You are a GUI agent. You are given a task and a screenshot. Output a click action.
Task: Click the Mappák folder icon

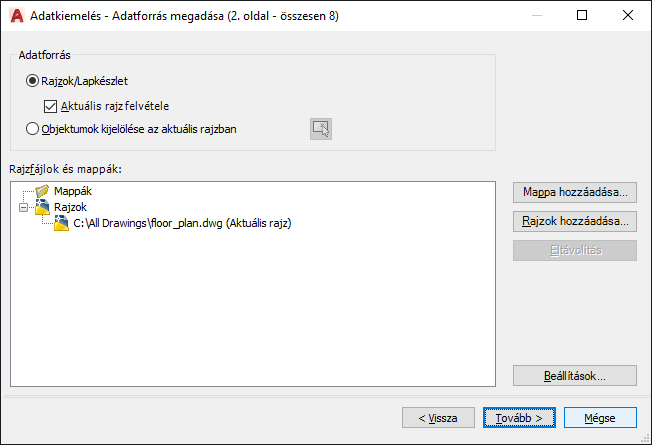(42, 190)
